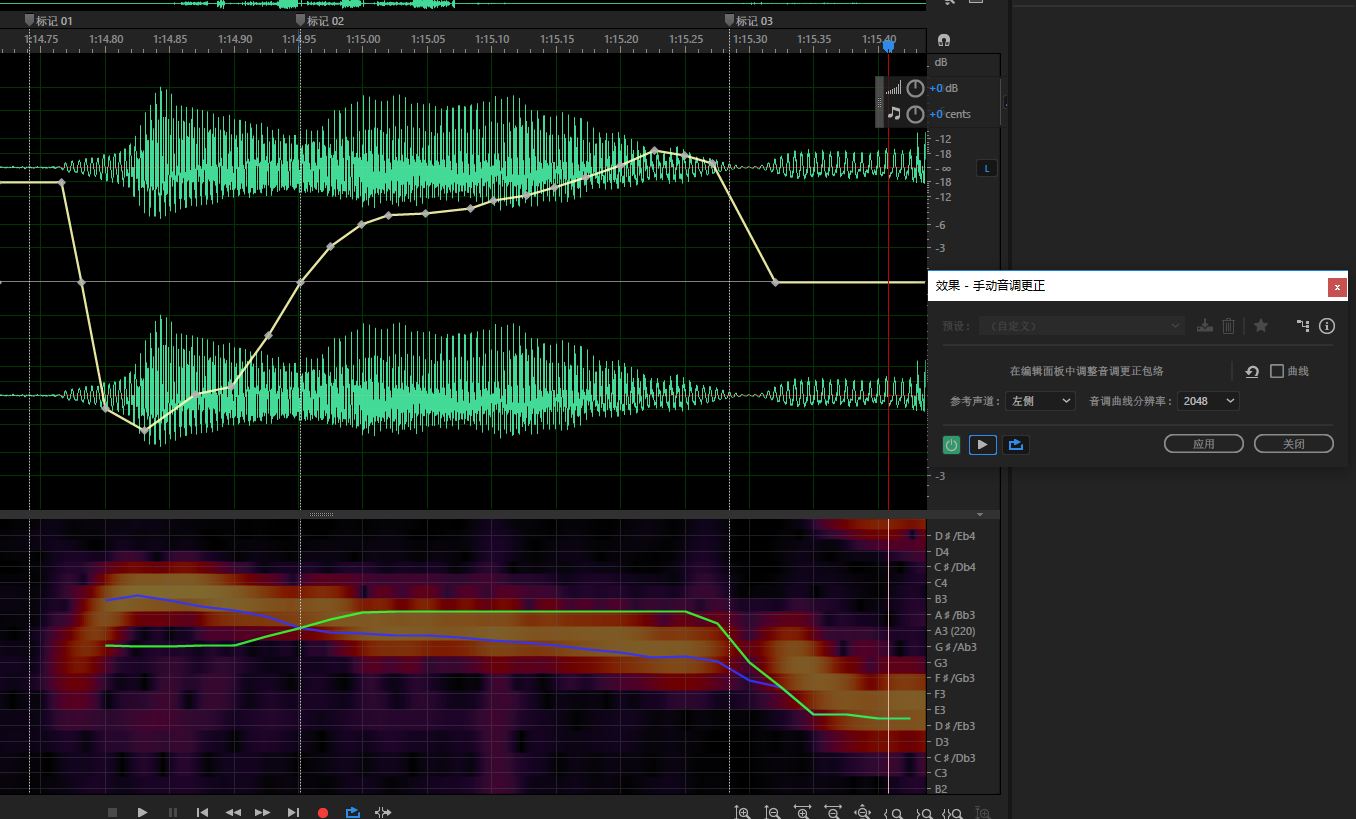1356x819 pixels.
Task: Toggle the effect power state button
Action: 951,444
